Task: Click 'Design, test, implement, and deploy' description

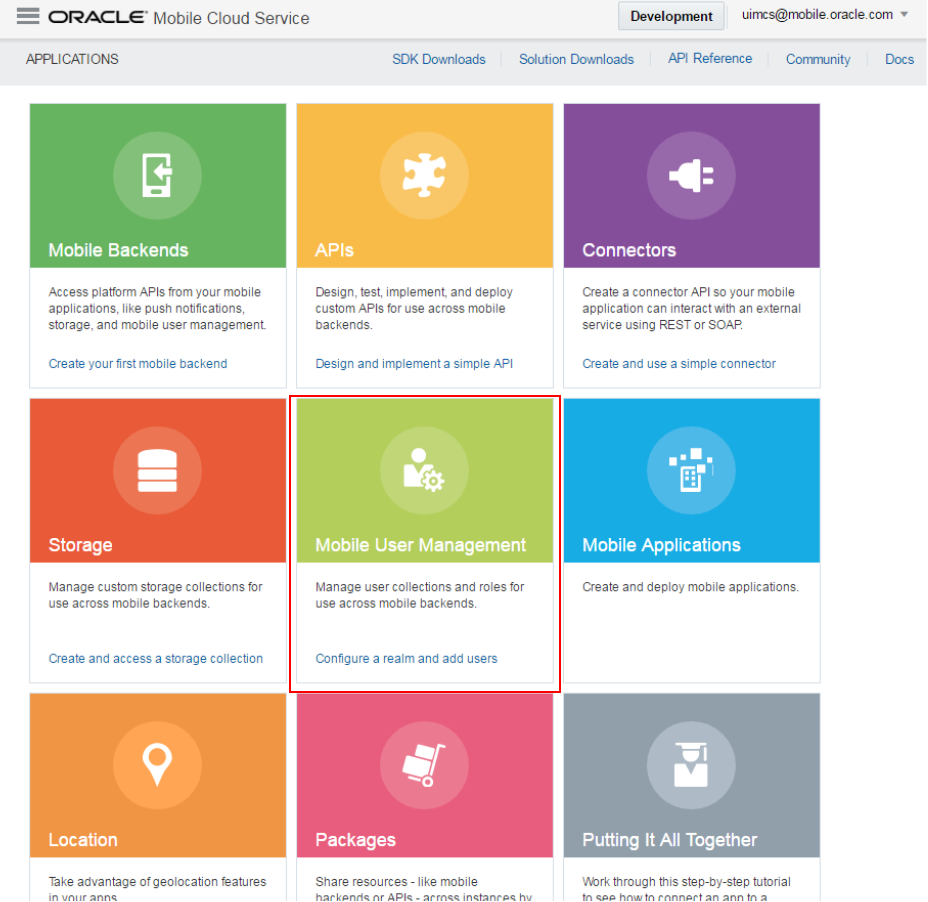Action: tap(414, 308)
